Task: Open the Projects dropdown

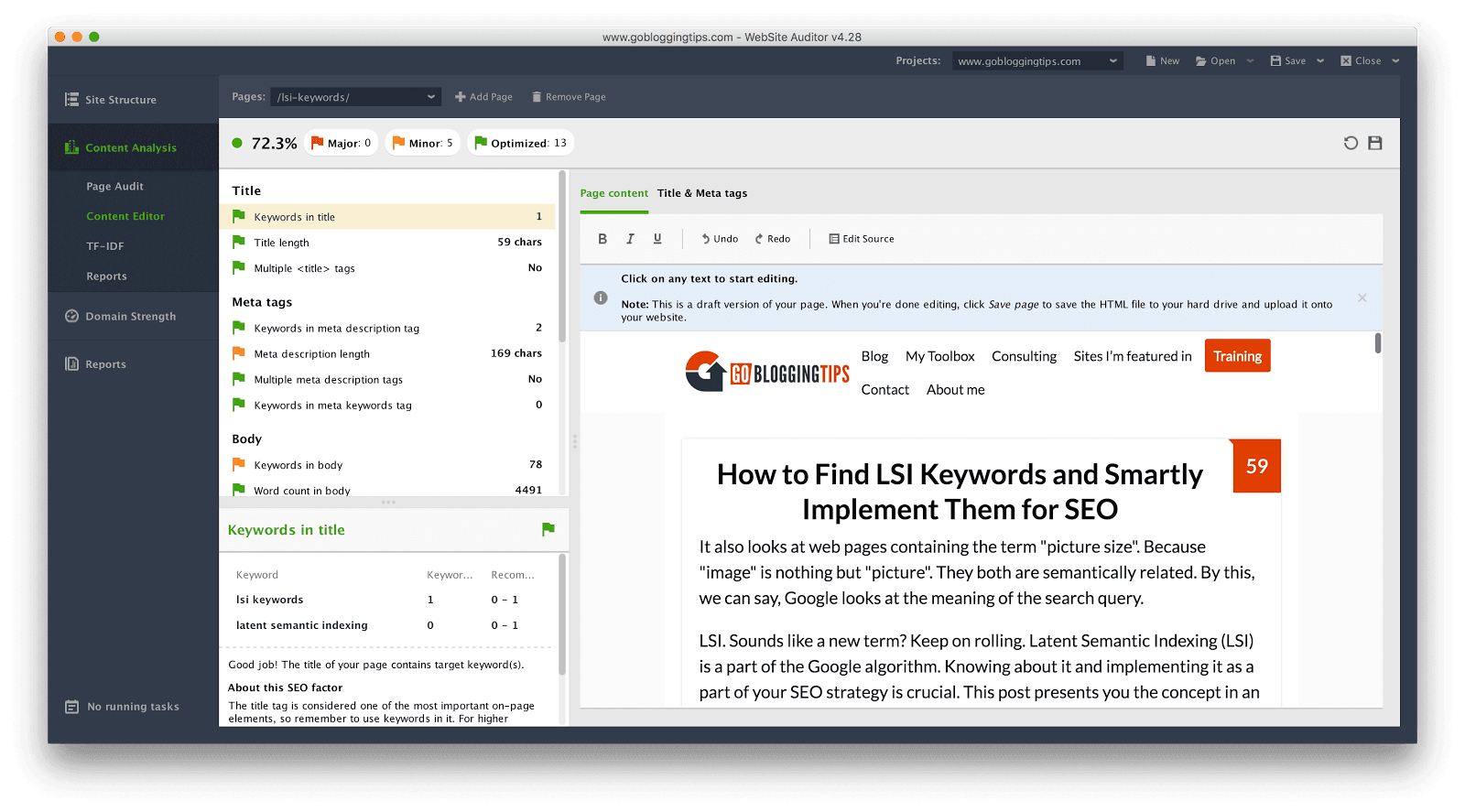Action: click(1037, 61)
